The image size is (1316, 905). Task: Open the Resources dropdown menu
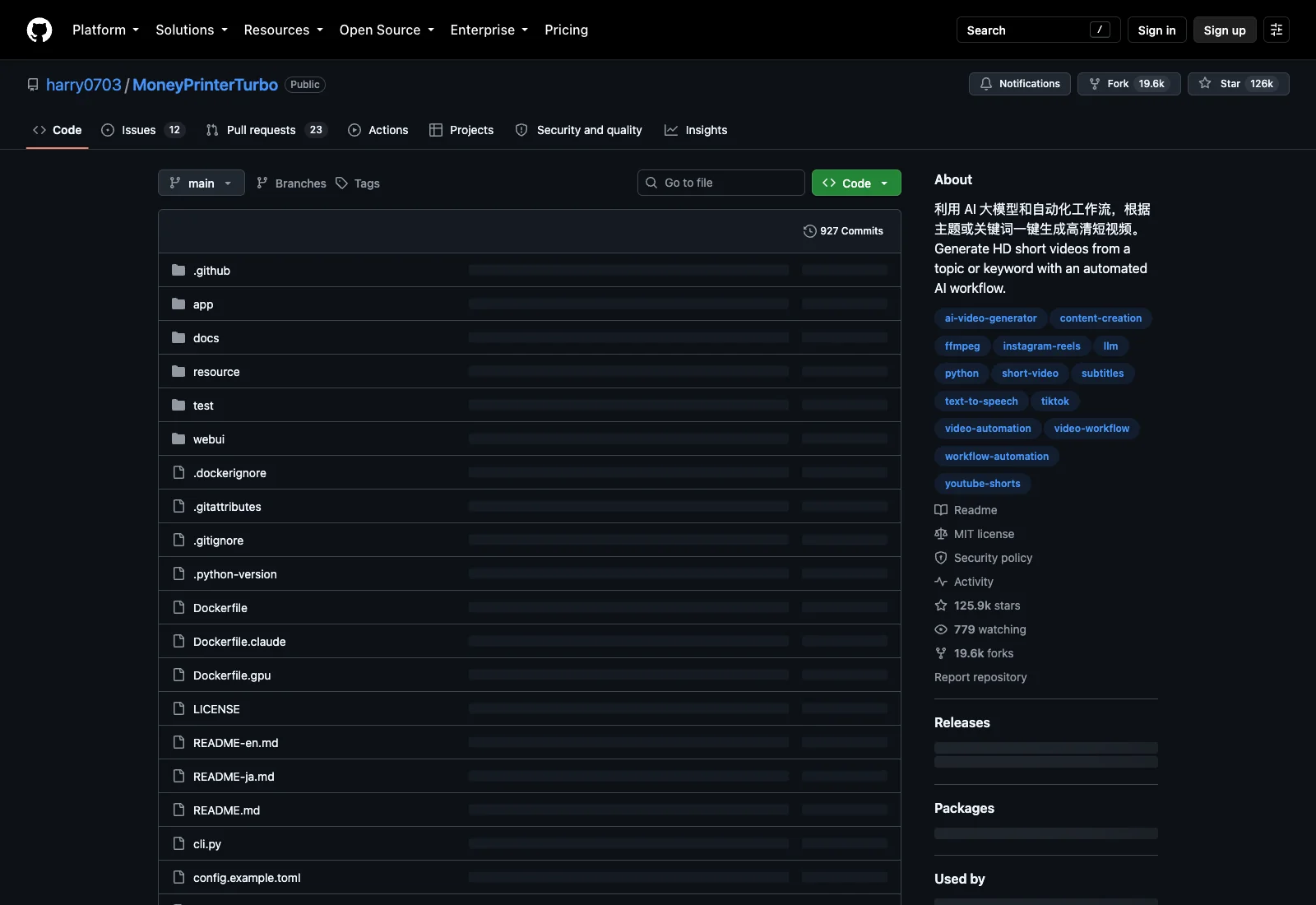point(284,30)
